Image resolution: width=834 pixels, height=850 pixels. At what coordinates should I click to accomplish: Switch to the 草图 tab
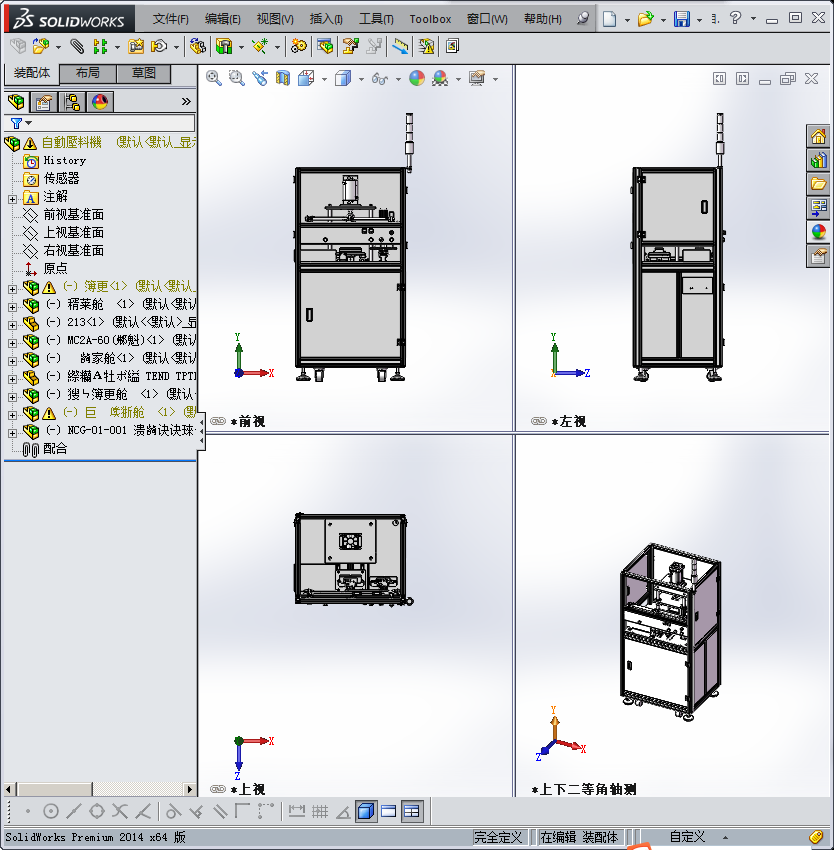144,73
